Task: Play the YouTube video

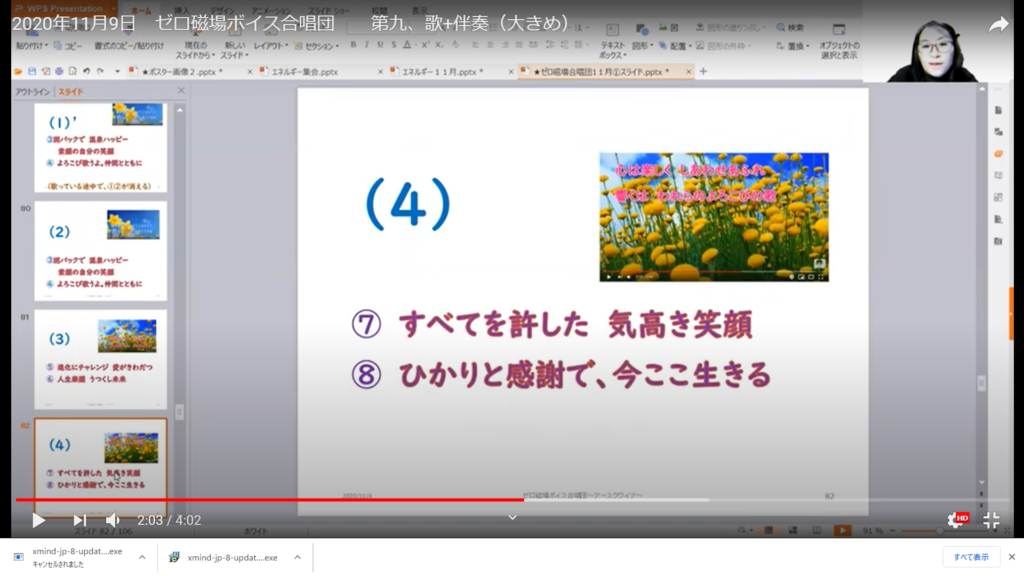Action: 39,520
